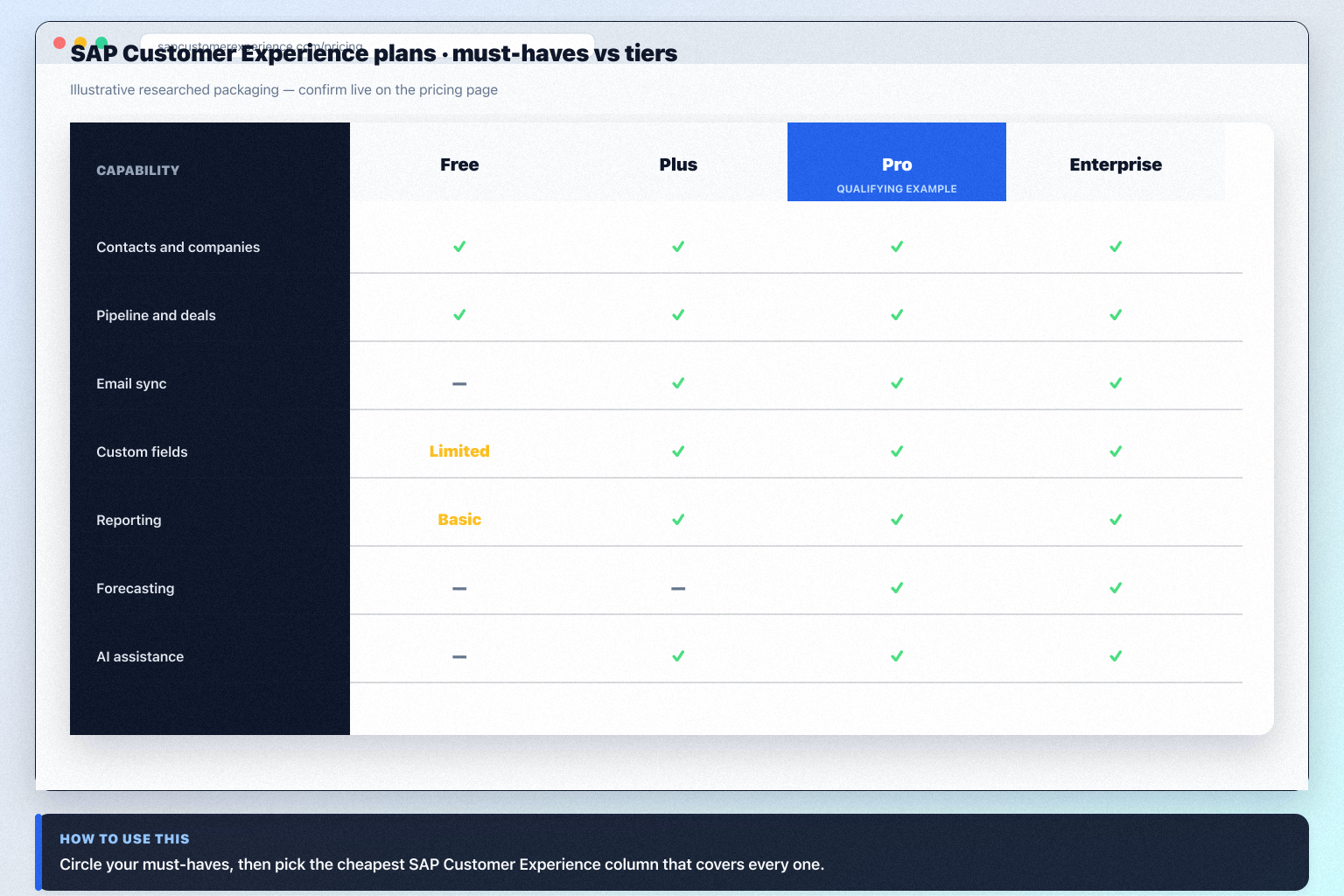Viewport: 1344px width, 896px height.
Task: Click the Plus checkmark for AI assistance
Action: click(678, 656)
